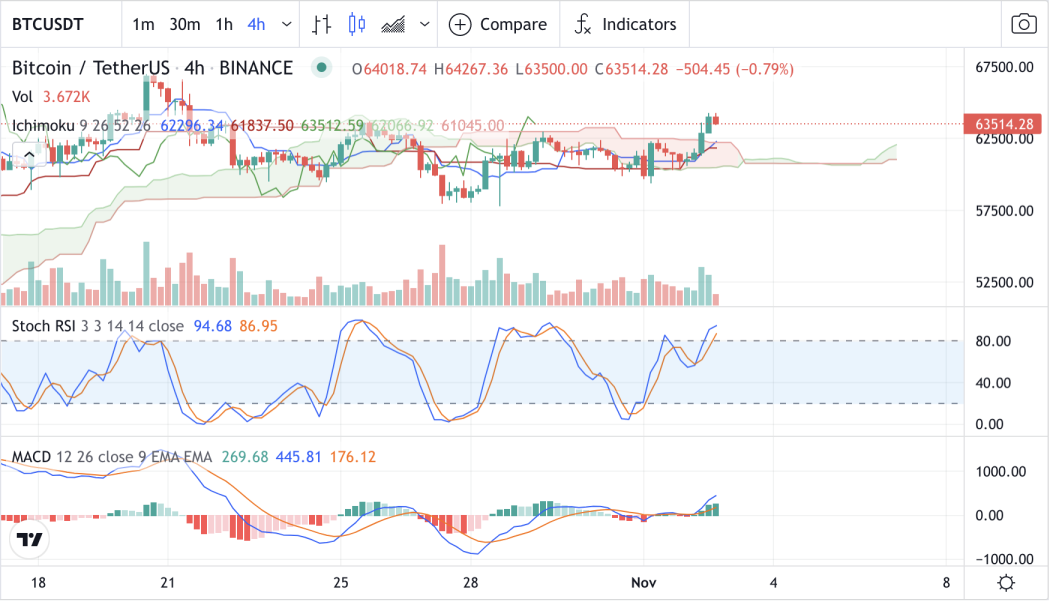
Task: Click the Compare button
Action: tap(498, 25)
